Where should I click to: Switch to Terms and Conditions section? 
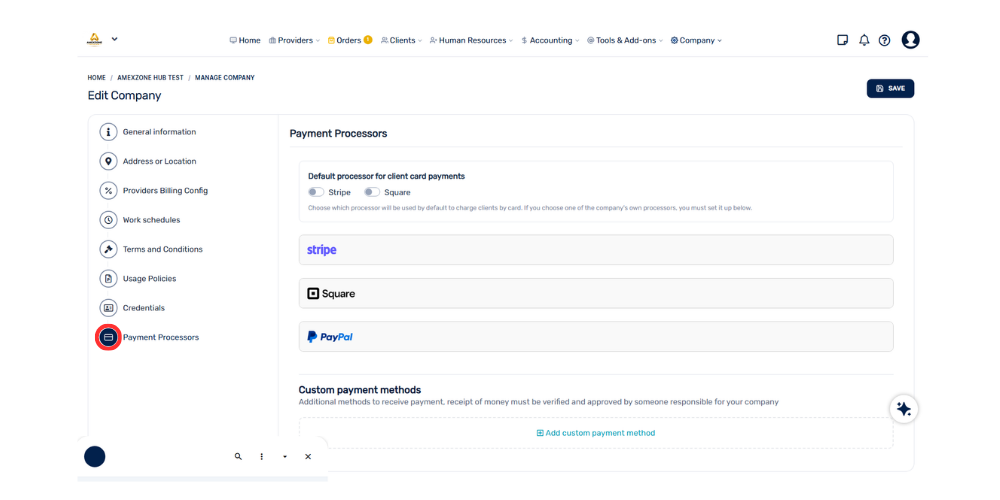(x=163, y=249)
